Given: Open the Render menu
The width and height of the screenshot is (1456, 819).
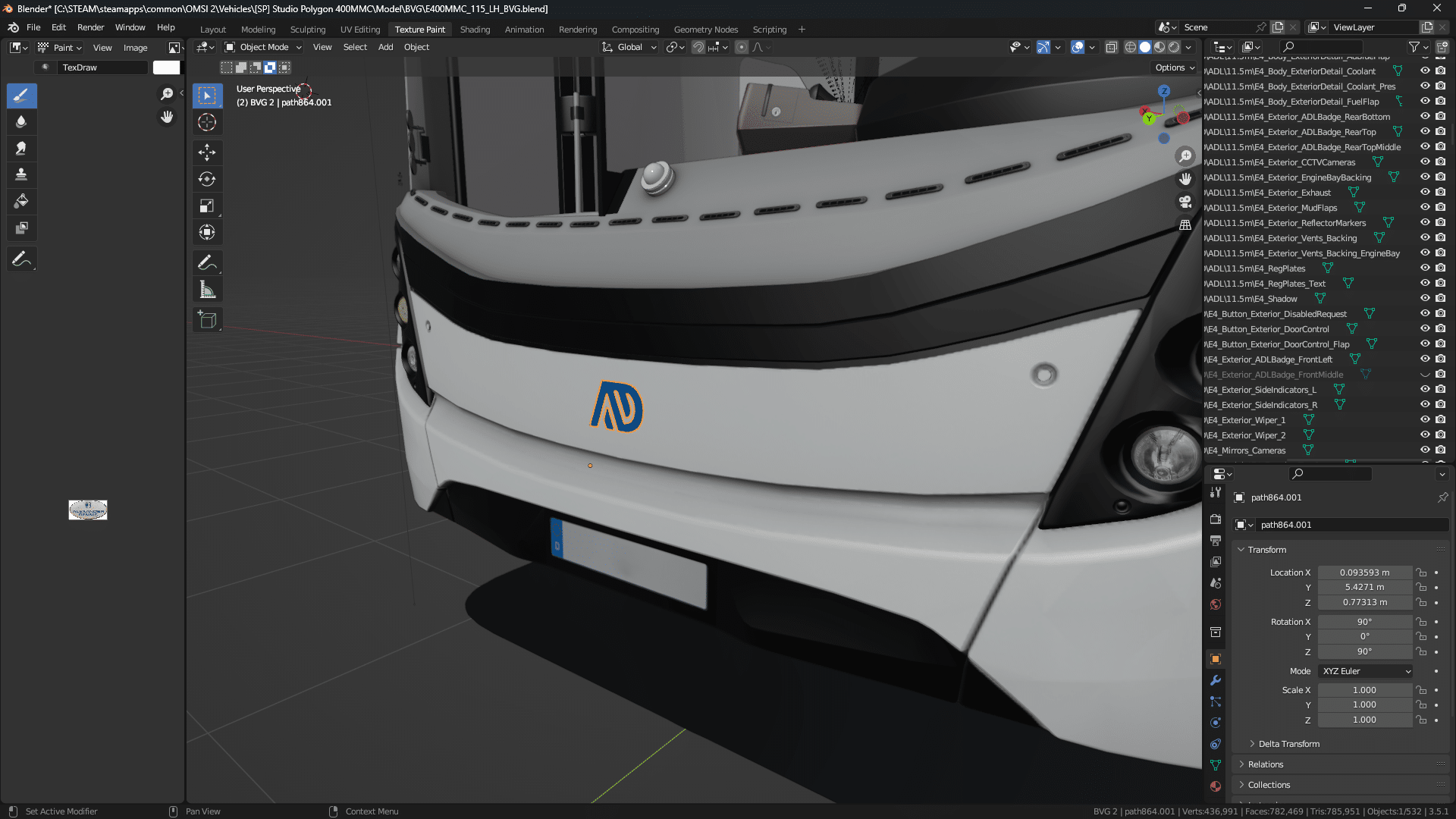Looking at the screenshot, I should (90, 27).
